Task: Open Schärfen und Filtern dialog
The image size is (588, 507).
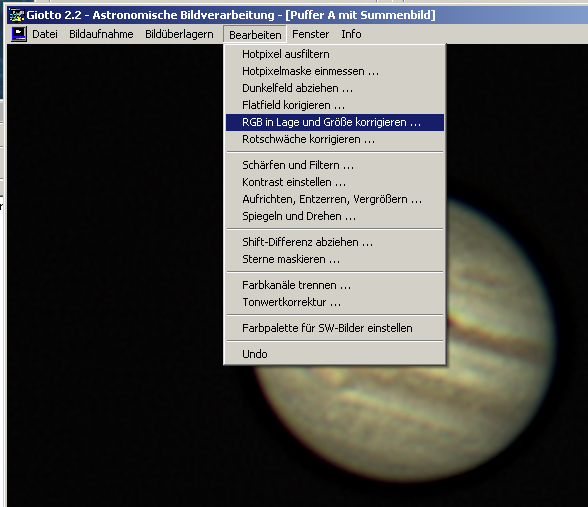Action: 335,165
